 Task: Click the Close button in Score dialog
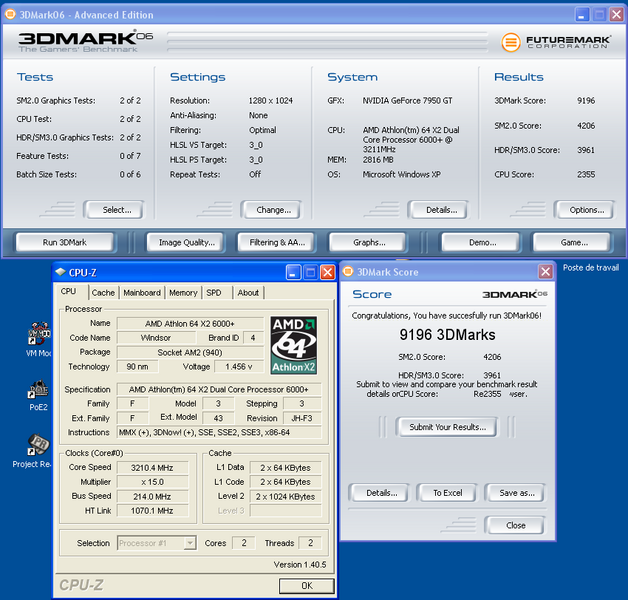(515, 525)
